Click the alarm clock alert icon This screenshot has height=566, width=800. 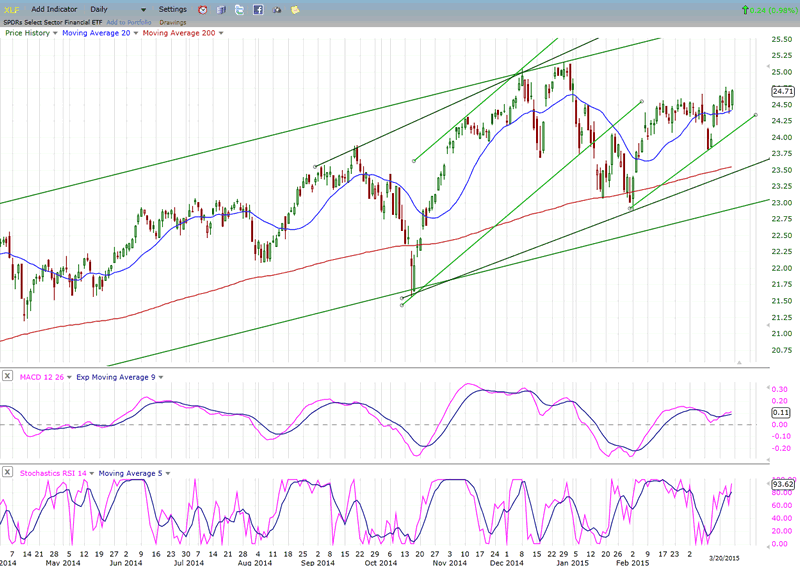[203, 10]
